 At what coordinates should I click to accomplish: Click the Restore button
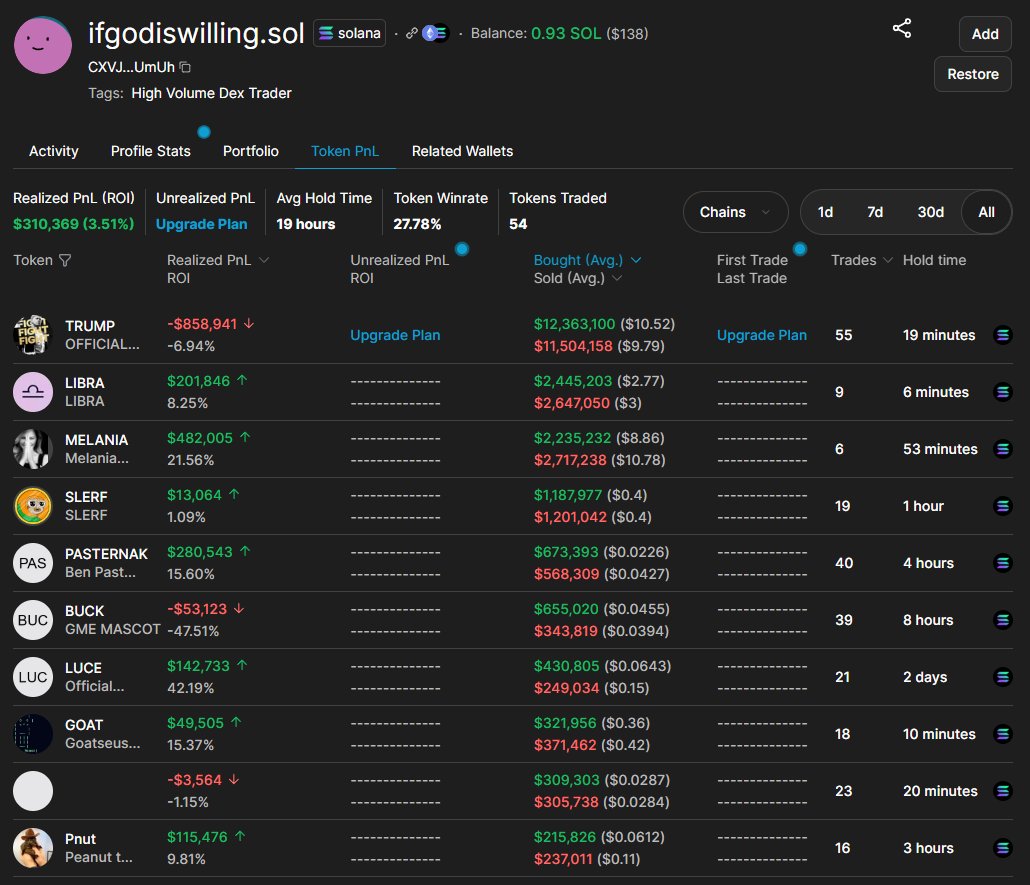pos(973,74)
